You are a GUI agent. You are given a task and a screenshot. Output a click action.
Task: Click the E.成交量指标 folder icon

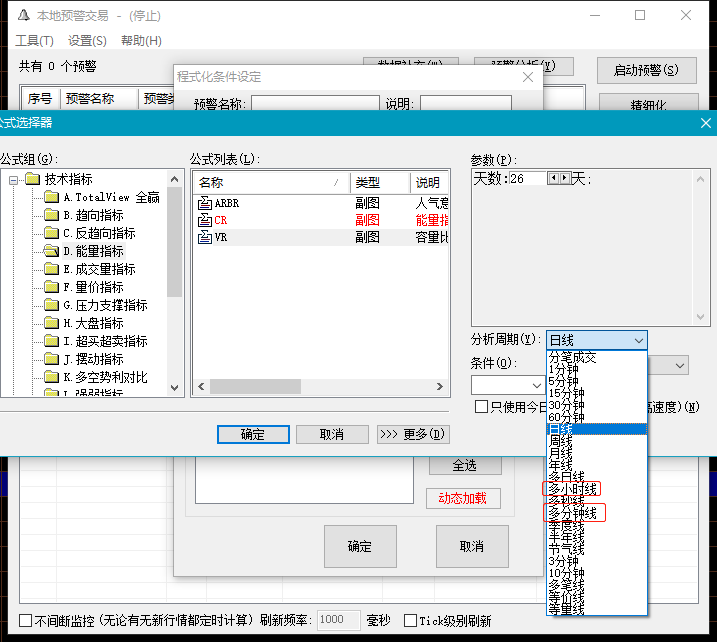(x=52, y=269)
